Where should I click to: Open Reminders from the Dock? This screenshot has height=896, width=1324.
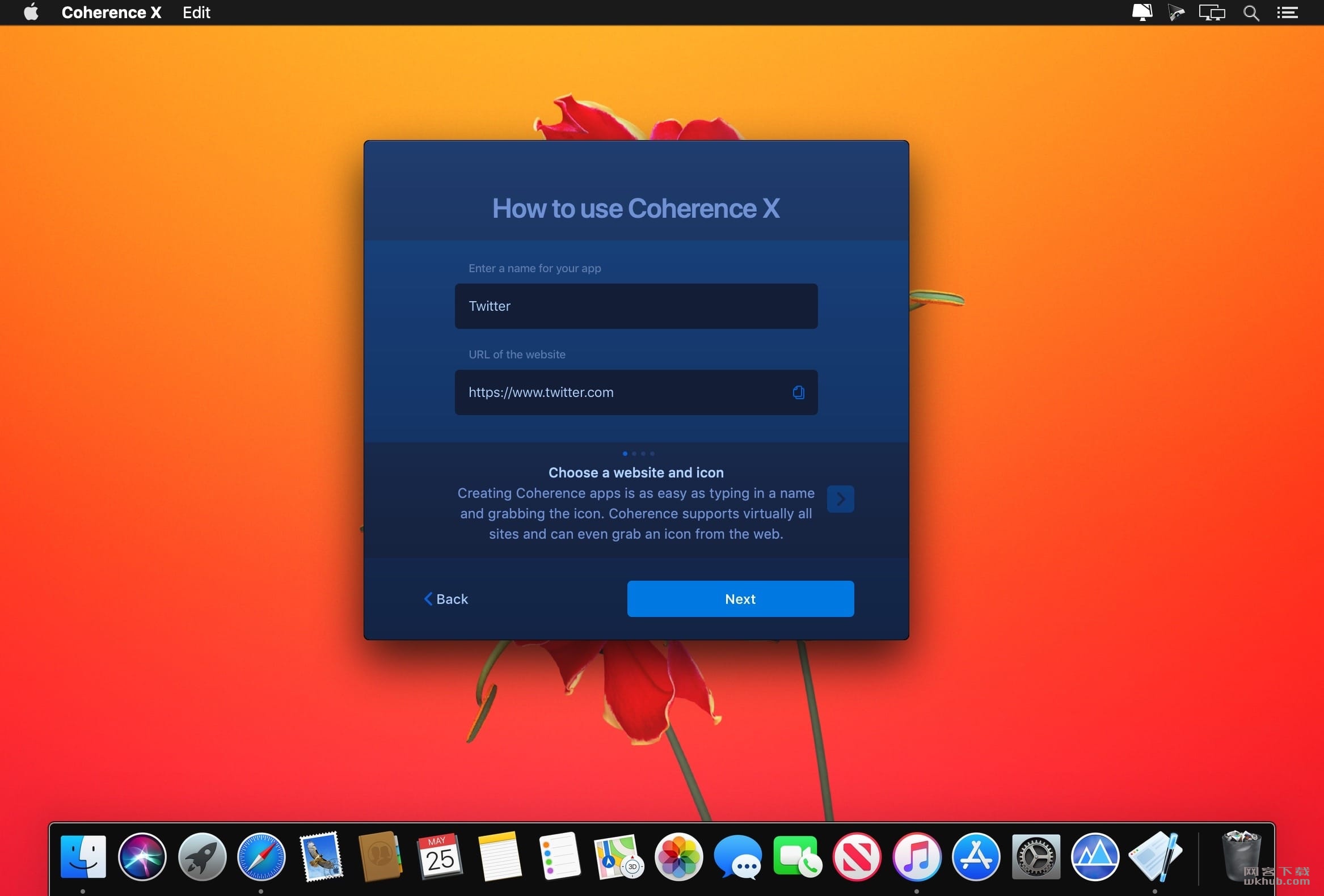pos(559,856)
